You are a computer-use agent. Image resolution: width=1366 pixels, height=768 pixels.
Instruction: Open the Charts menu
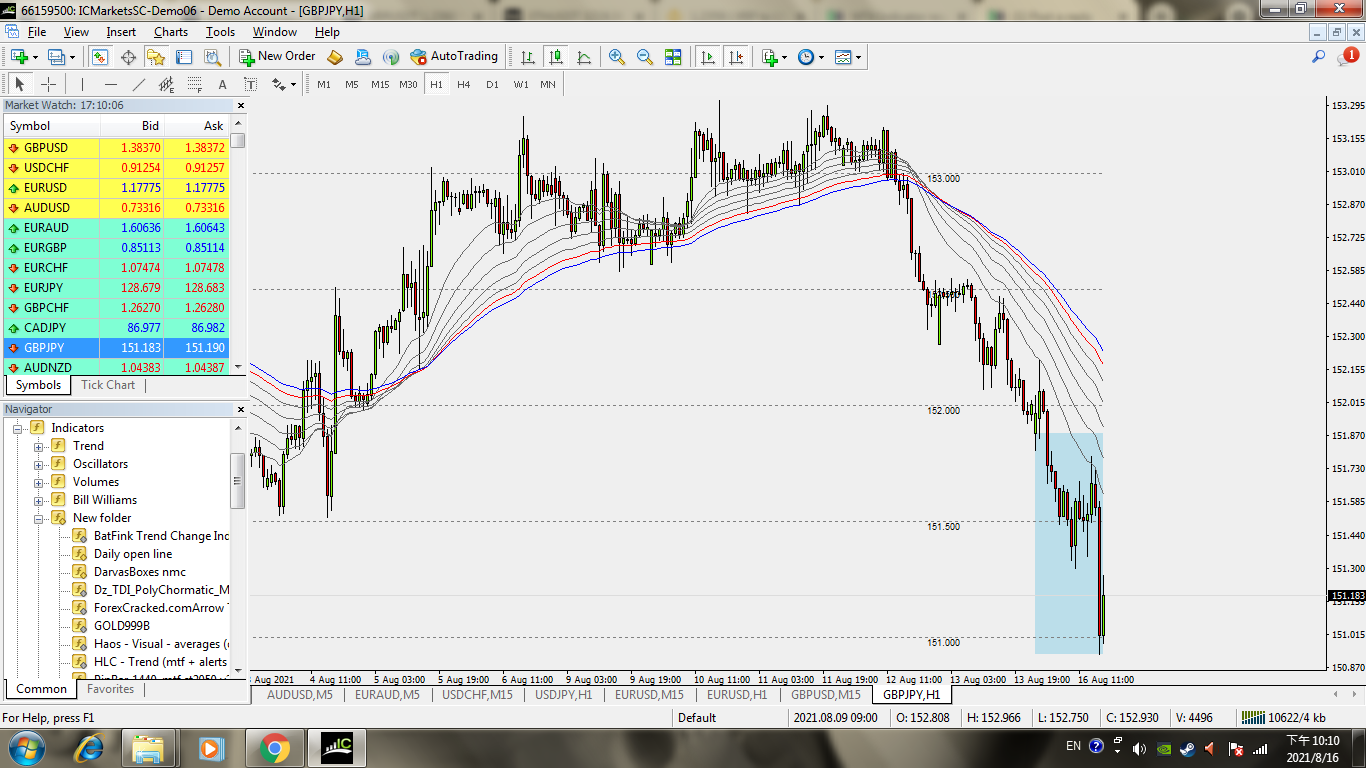[170, 32]
